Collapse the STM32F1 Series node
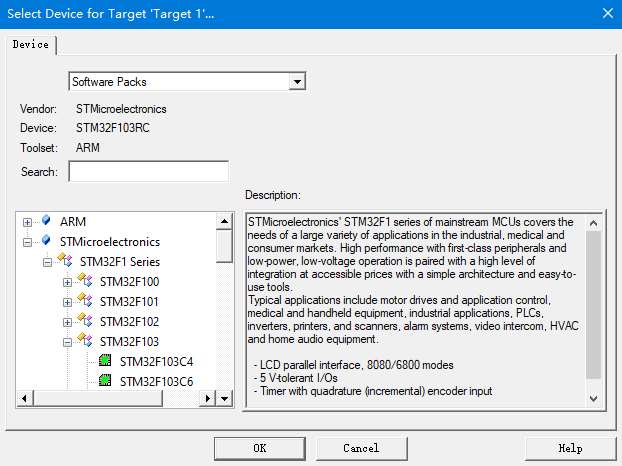Image resolution: width=622 pixels, height=466 pixels. click(47, 263)
